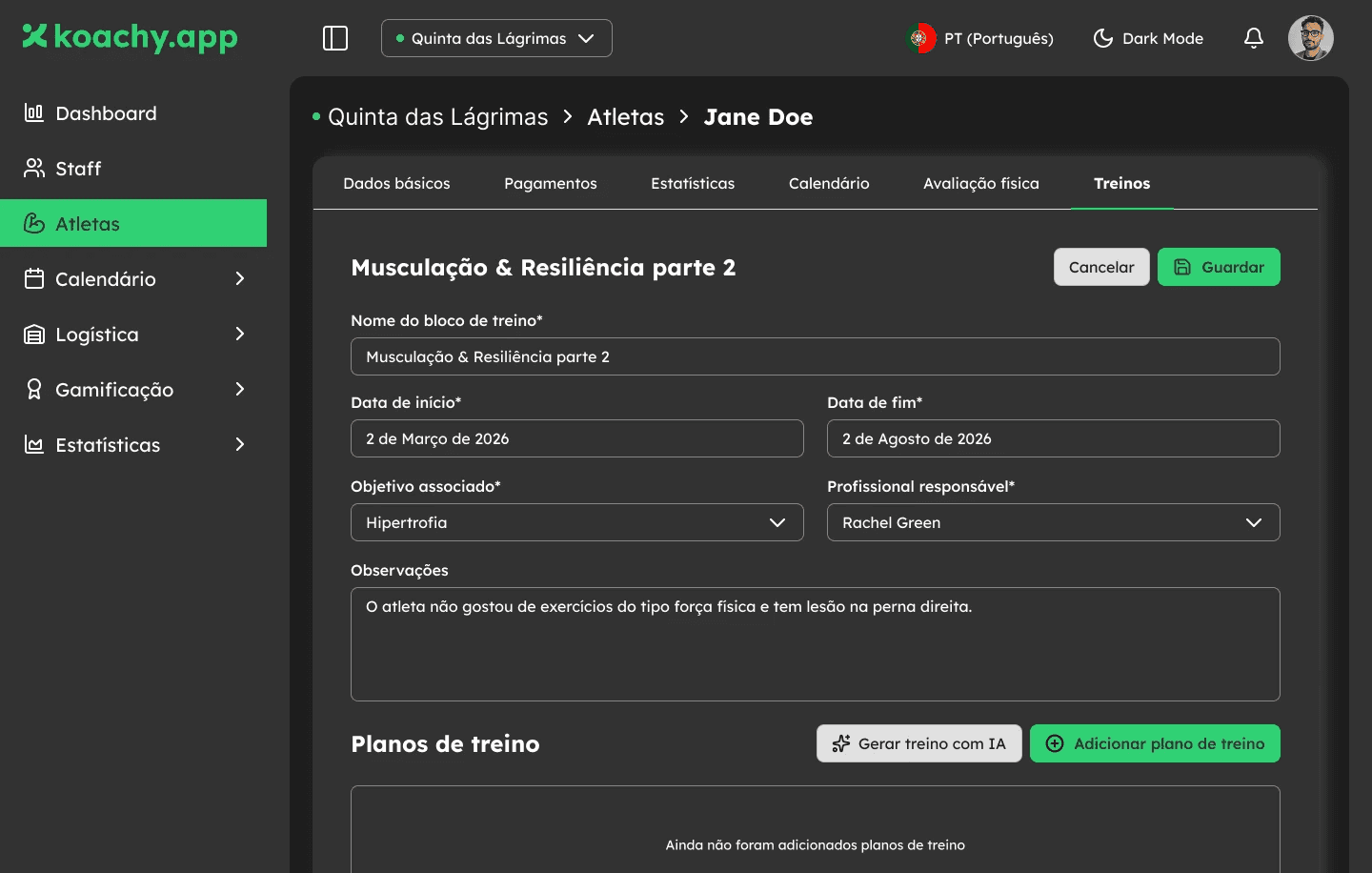
Task: Go to Dashboard in the sidebar
Action: pyautogui.click(x=133, y=113)
